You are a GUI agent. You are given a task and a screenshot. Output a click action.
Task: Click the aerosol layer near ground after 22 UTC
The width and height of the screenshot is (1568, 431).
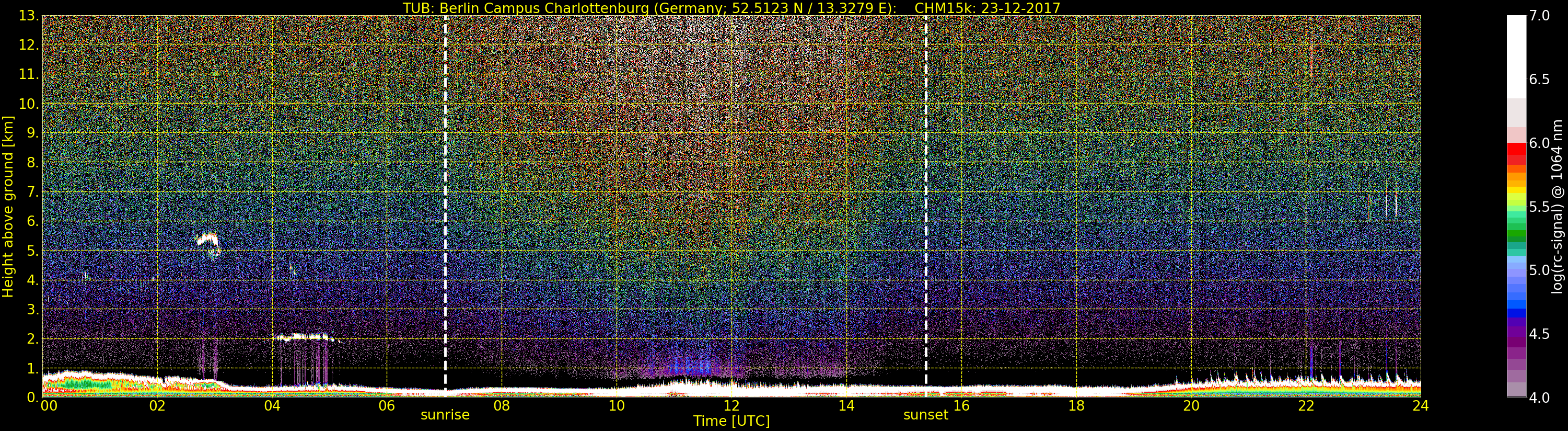[1364, 385]
